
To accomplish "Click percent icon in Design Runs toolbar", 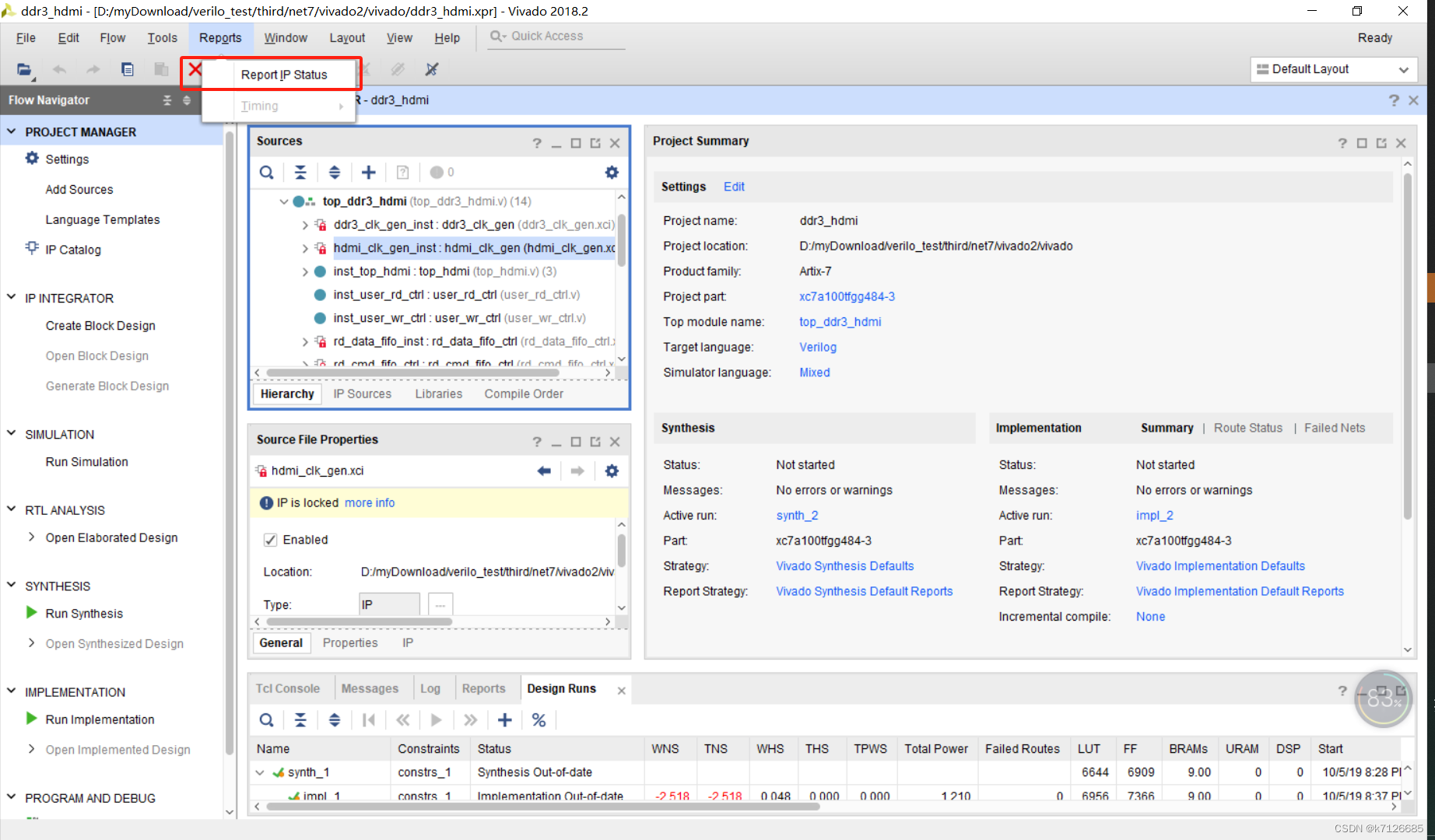I will pyautogui.click(x=539, y=720).
